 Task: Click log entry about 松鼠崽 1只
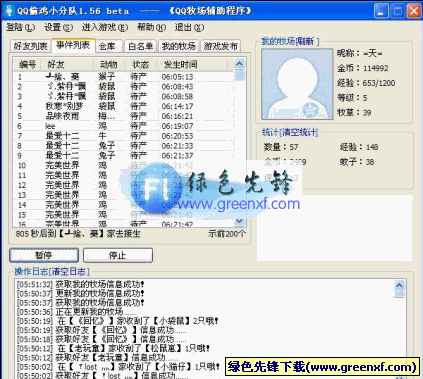click(113, 349)
